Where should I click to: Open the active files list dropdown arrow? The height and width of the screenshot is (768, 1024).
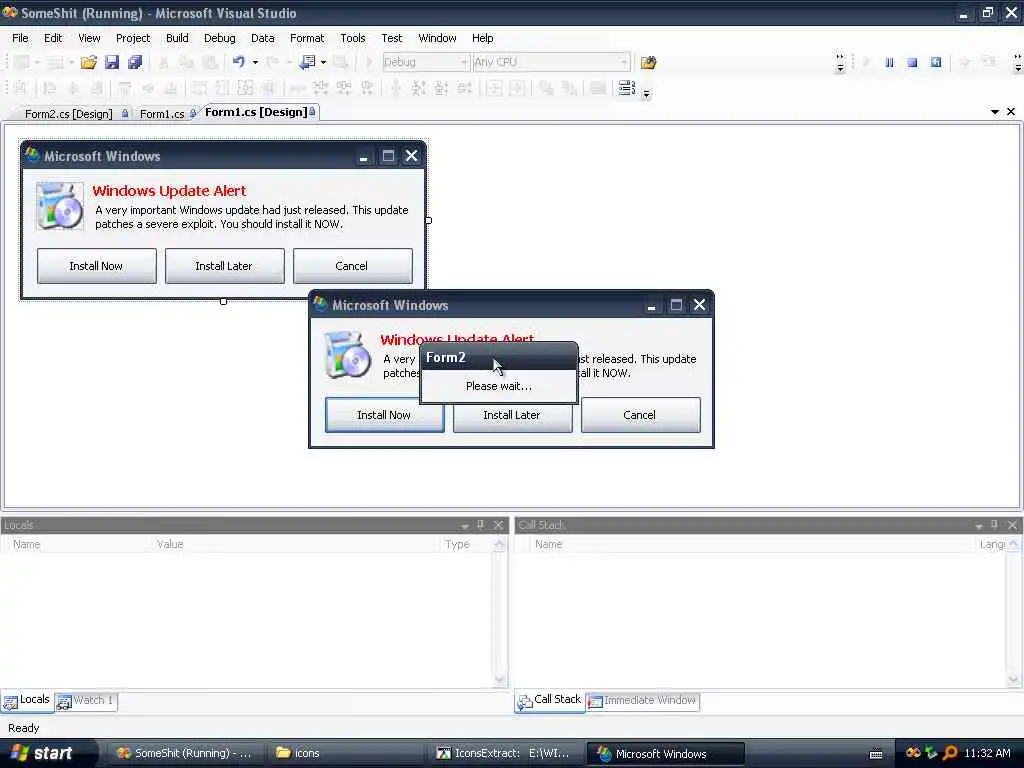point(995,112)
